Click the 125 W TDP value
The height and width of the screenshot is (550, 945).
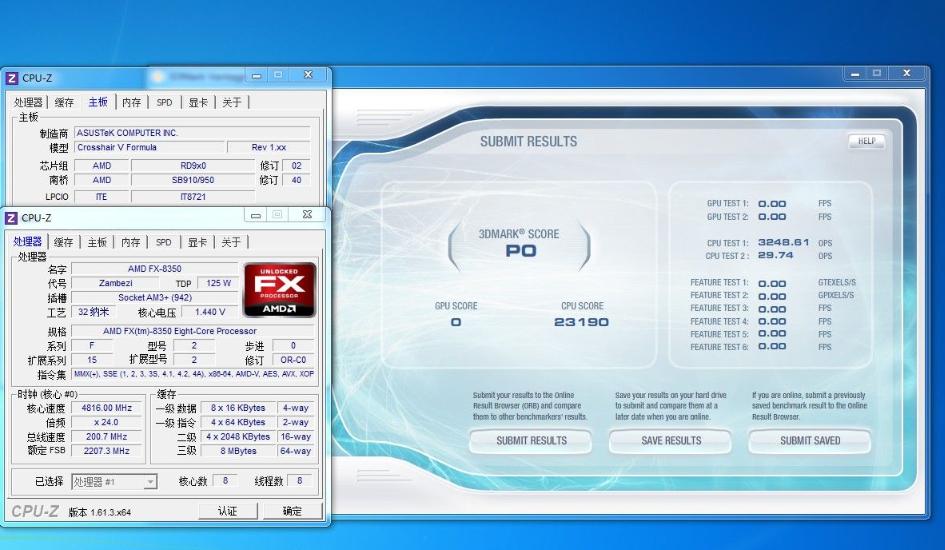pos(218,283)
